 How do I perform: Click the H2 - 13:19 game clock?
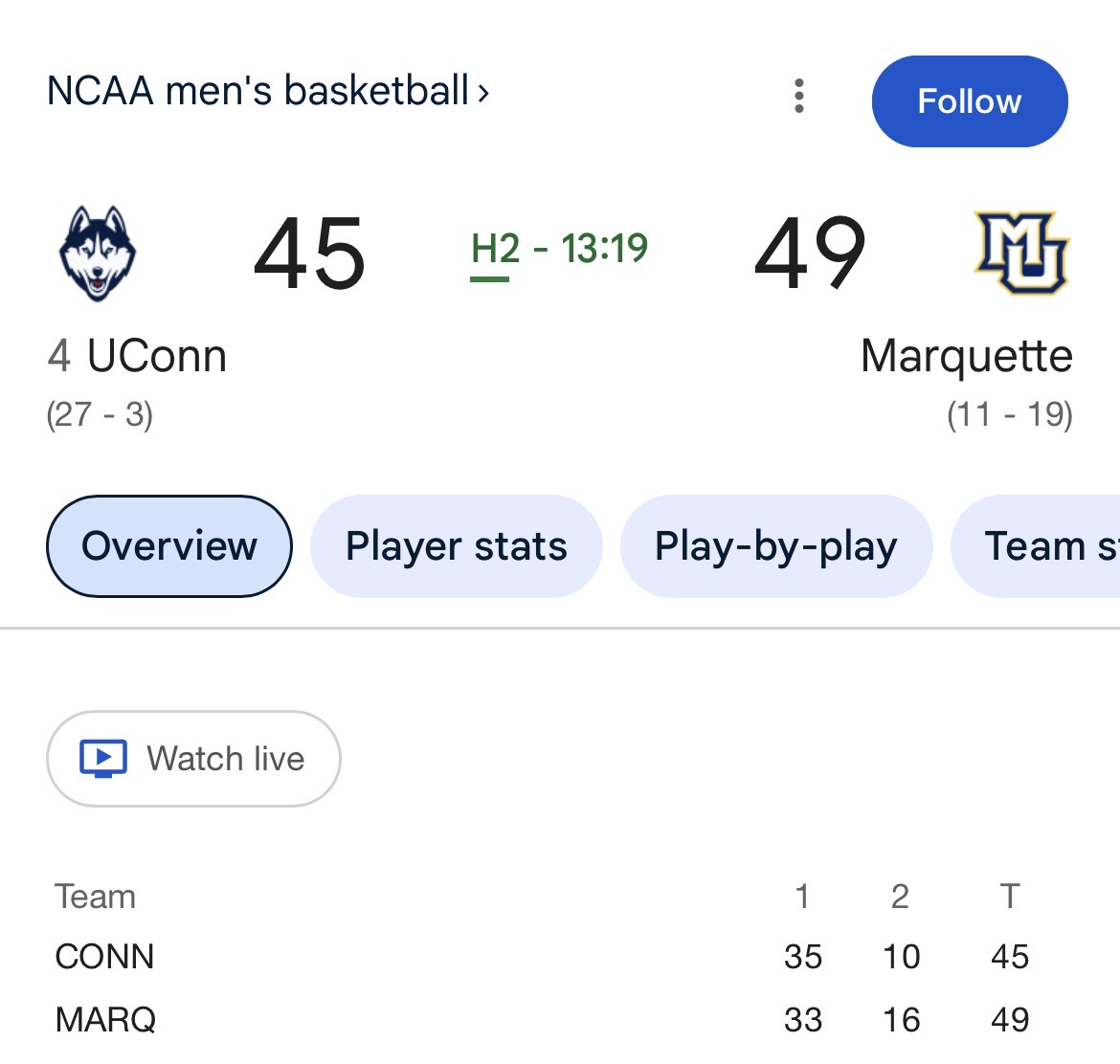(x=559, y=250)
